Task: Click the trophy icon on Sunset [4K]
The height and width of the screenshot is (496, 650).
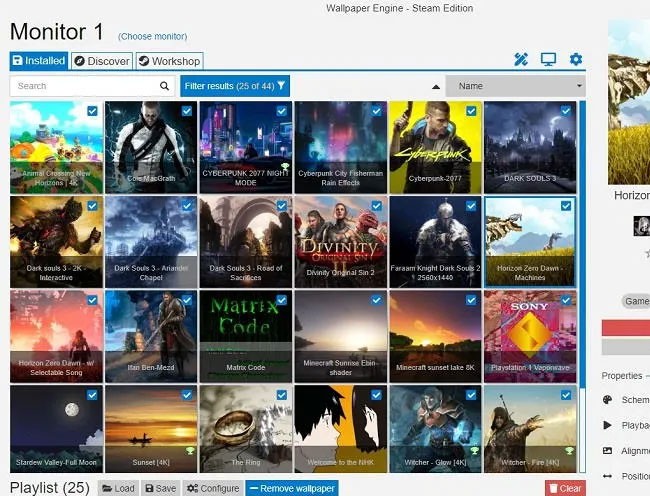Action: 188,451
